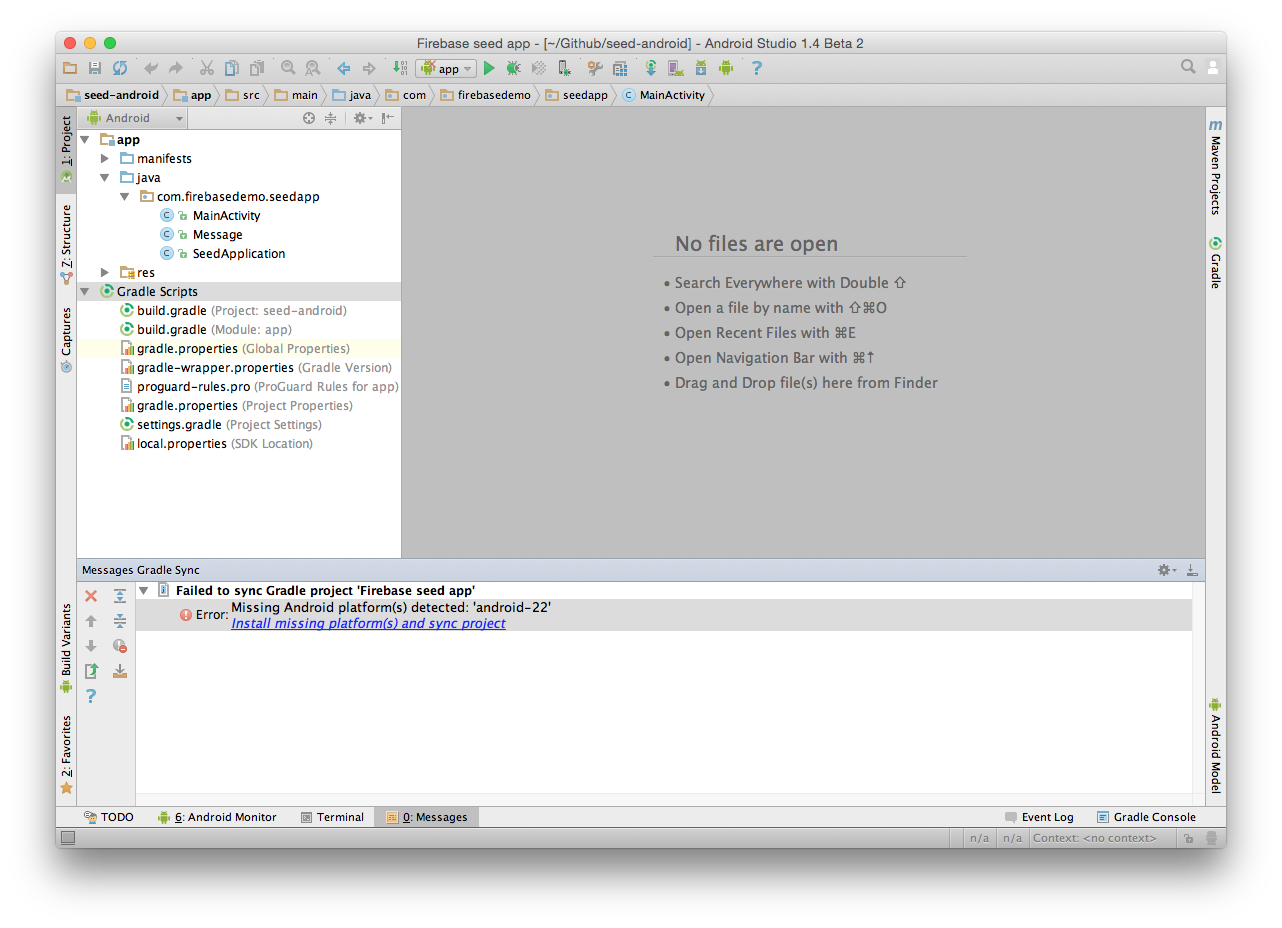Viewport: 1282px width, 928px height.
Task: Click the Project Structure toolbar icon
Action: pyautogui.click(x=620, y=68)
